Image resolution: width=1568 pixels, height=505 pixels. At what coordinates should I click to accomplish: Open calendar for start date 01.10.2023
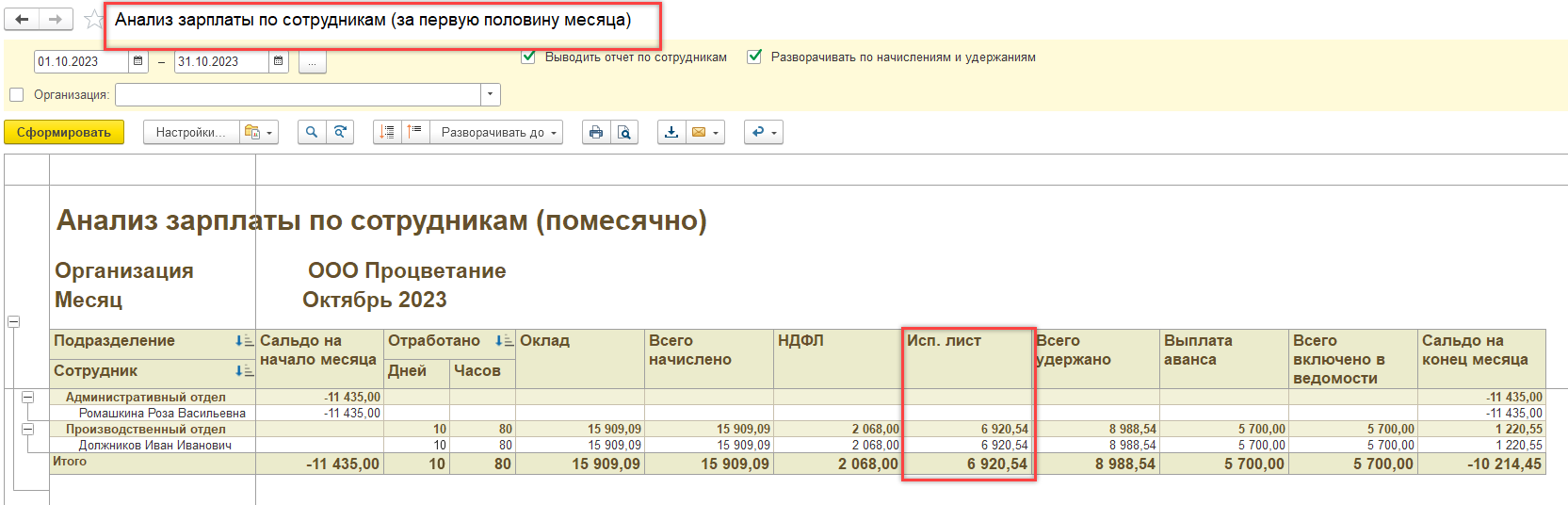click(x=138, y=61)
